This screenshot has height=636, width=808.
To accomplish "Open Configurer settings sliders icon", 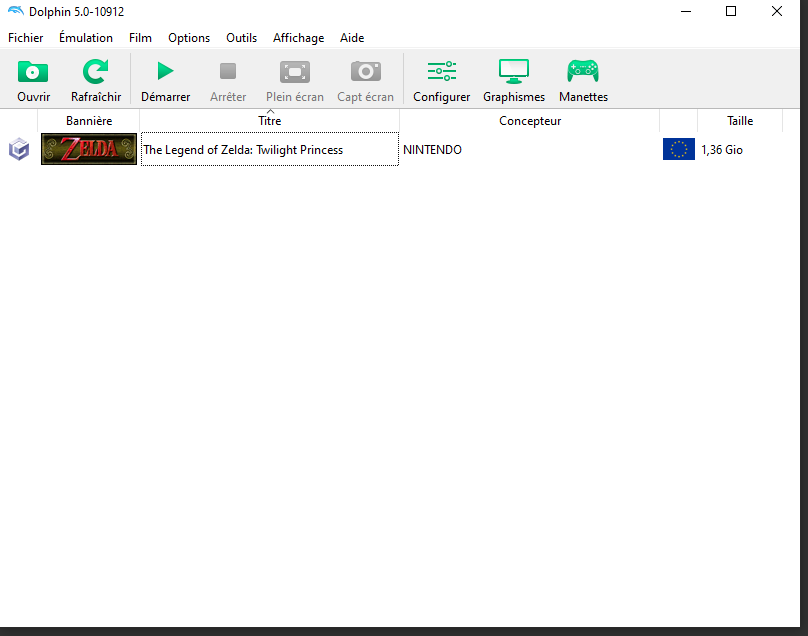I will 442,71.
